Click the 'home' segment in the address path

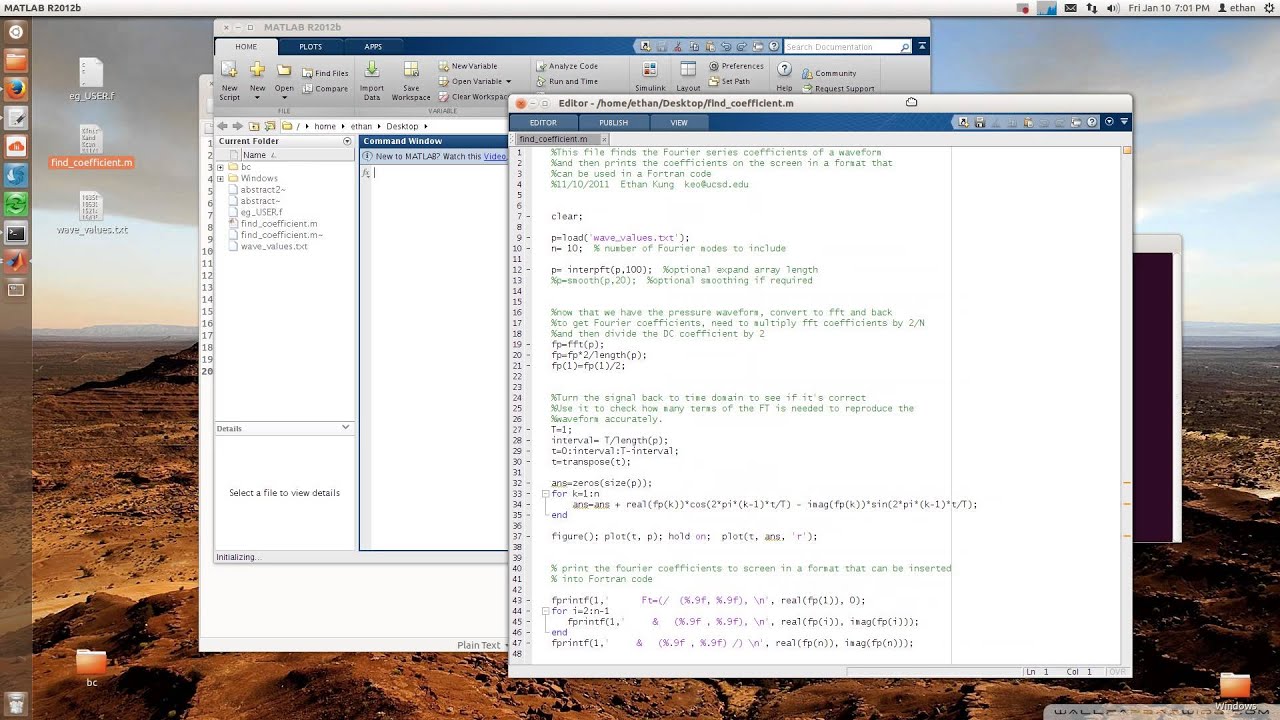[x=325, y=126]
